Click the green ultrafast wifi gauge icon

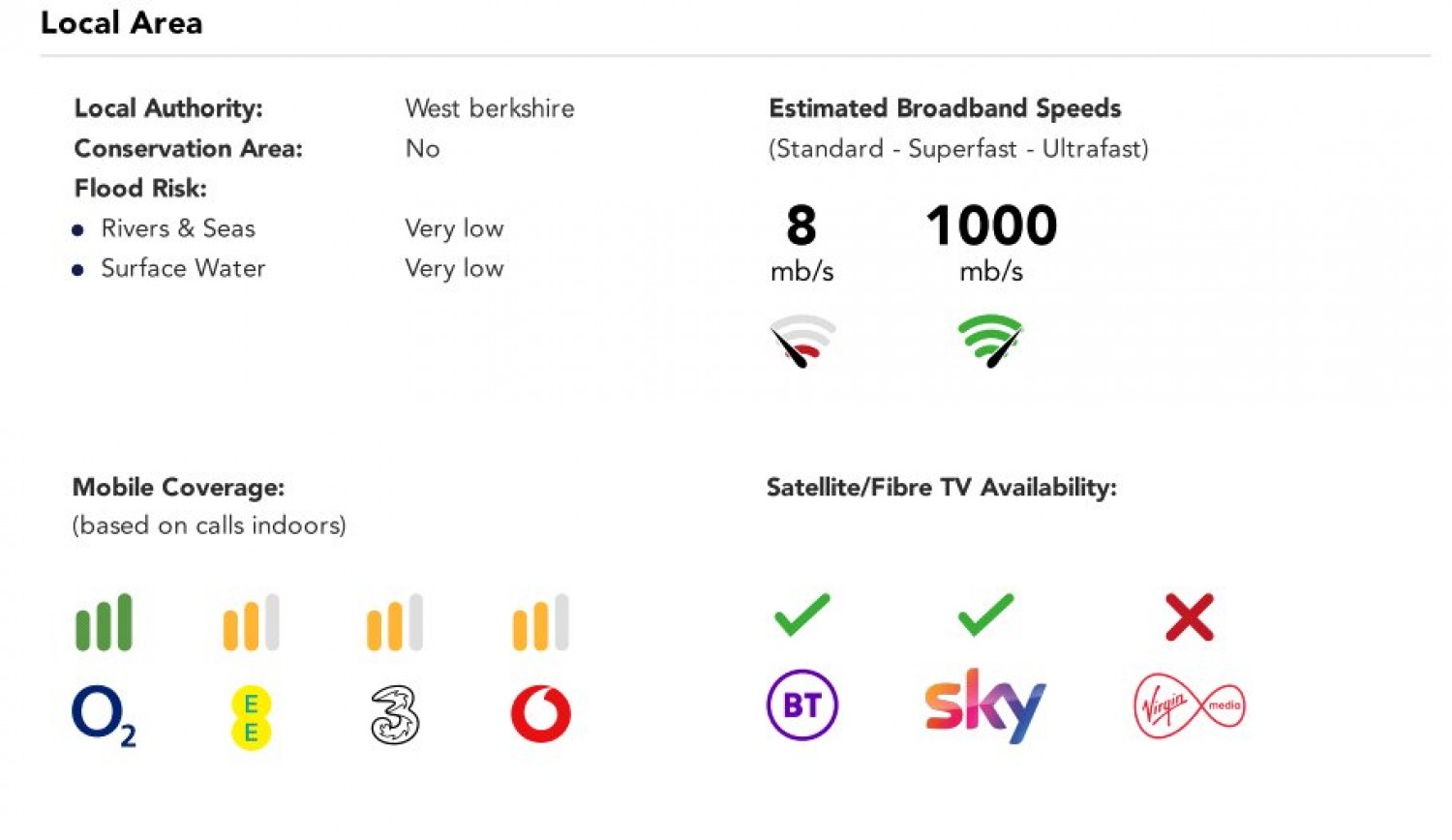990,341
